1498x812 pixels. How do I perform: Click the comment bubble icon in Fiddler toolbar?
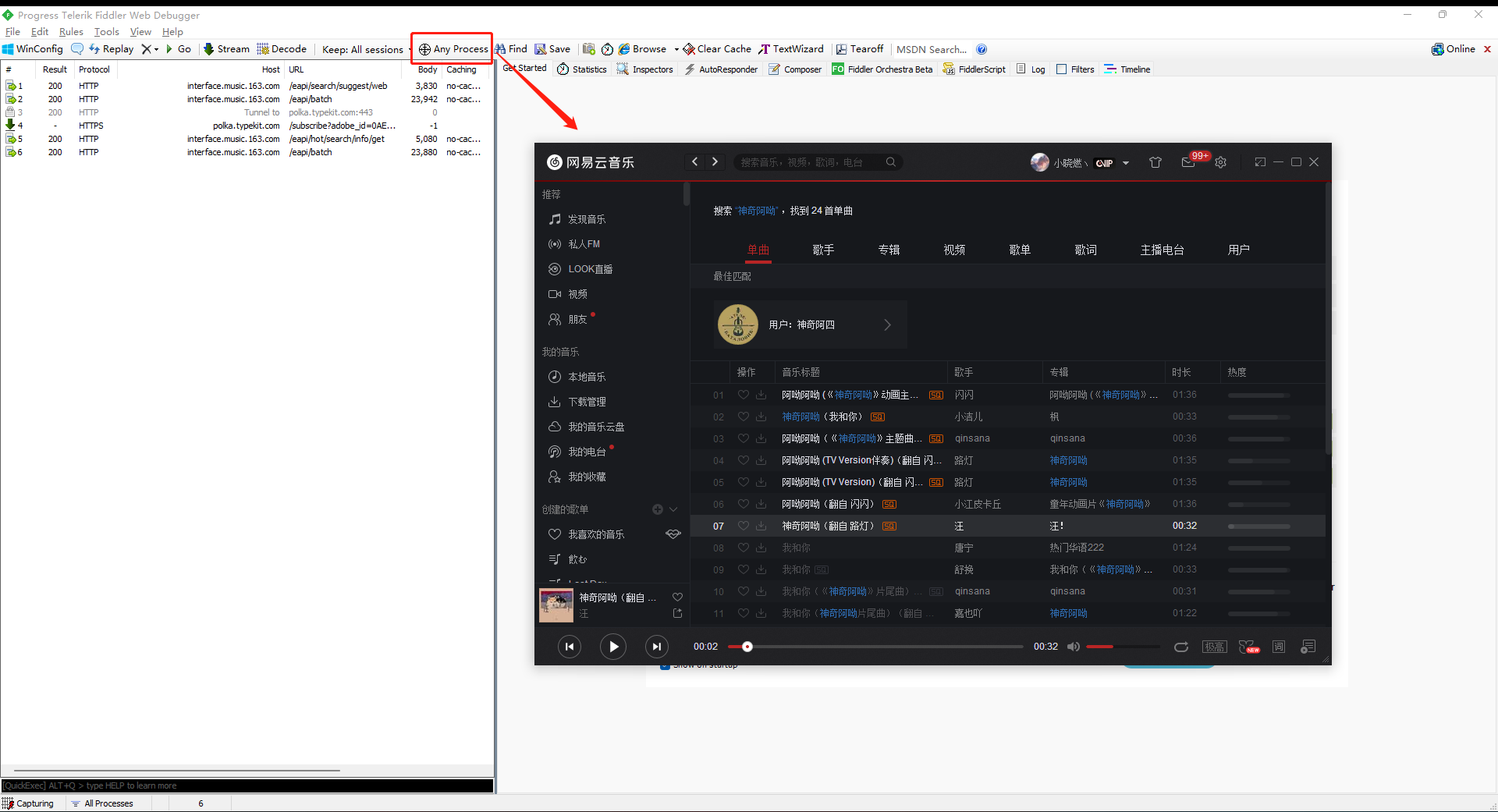(x=77, y=49)
